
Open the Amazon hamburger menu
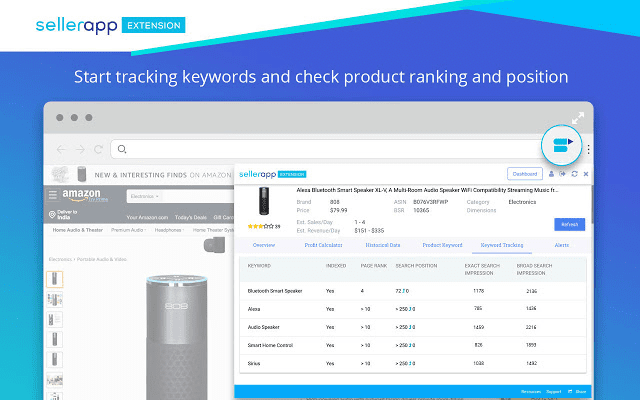[53, 197]
